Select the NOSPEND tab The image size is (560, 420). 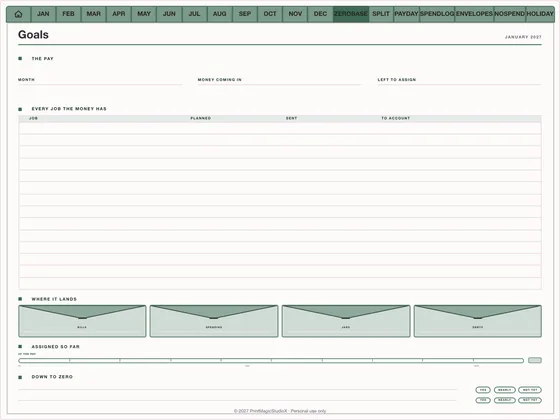click(x=510, y=14)
